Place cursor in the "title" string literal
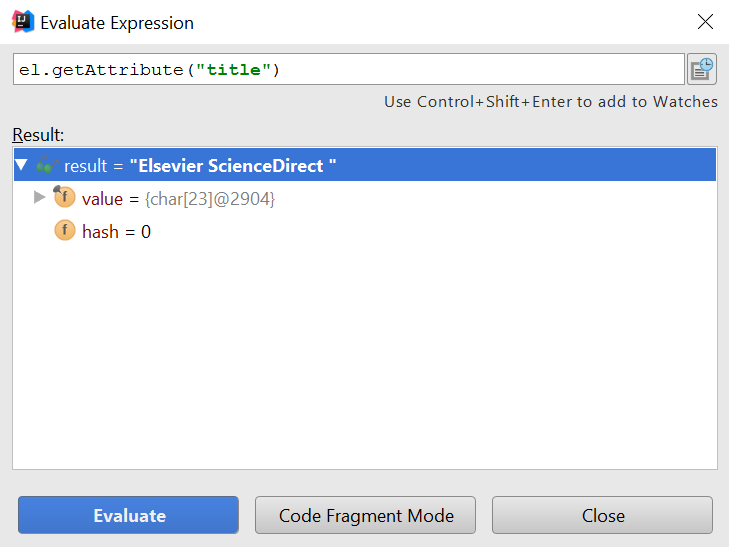 coord(235,69)
